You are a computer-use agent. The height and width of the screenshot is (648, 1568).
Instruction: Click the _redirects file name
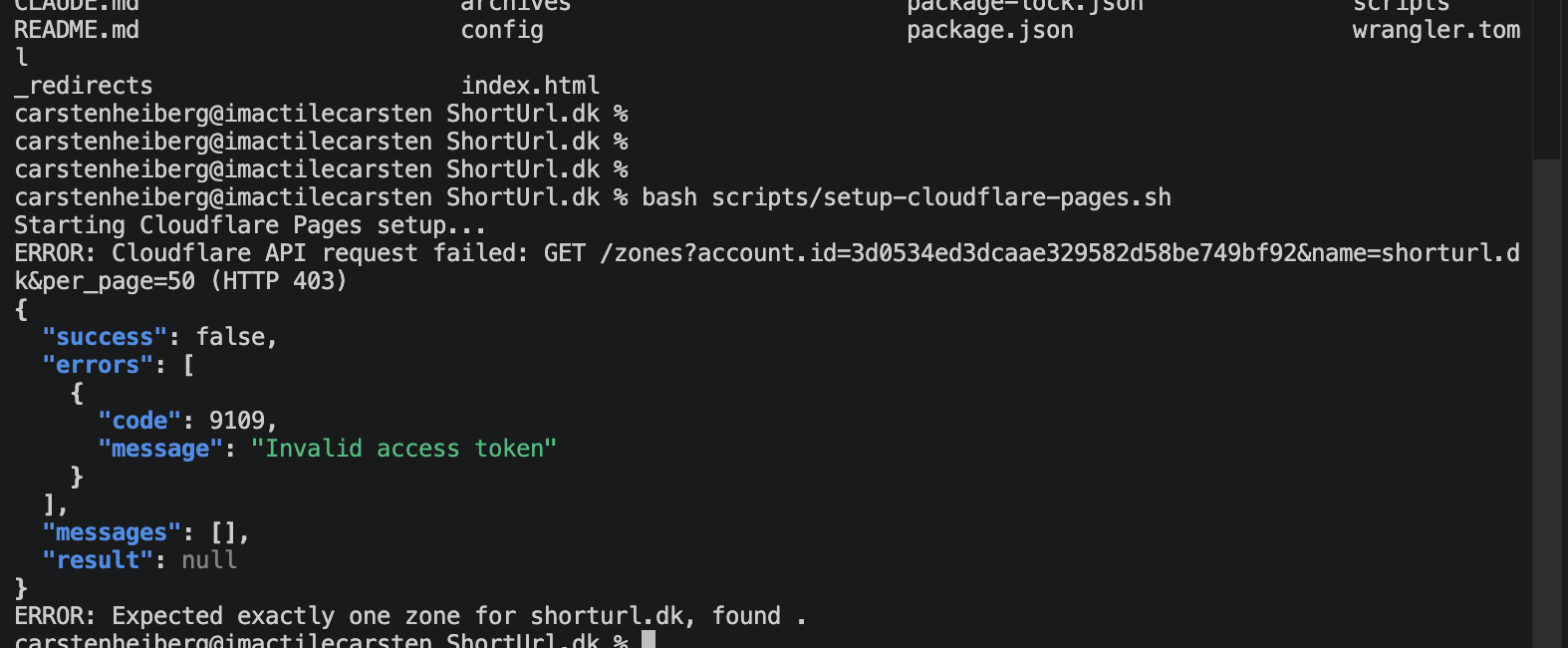click(84, 86)
